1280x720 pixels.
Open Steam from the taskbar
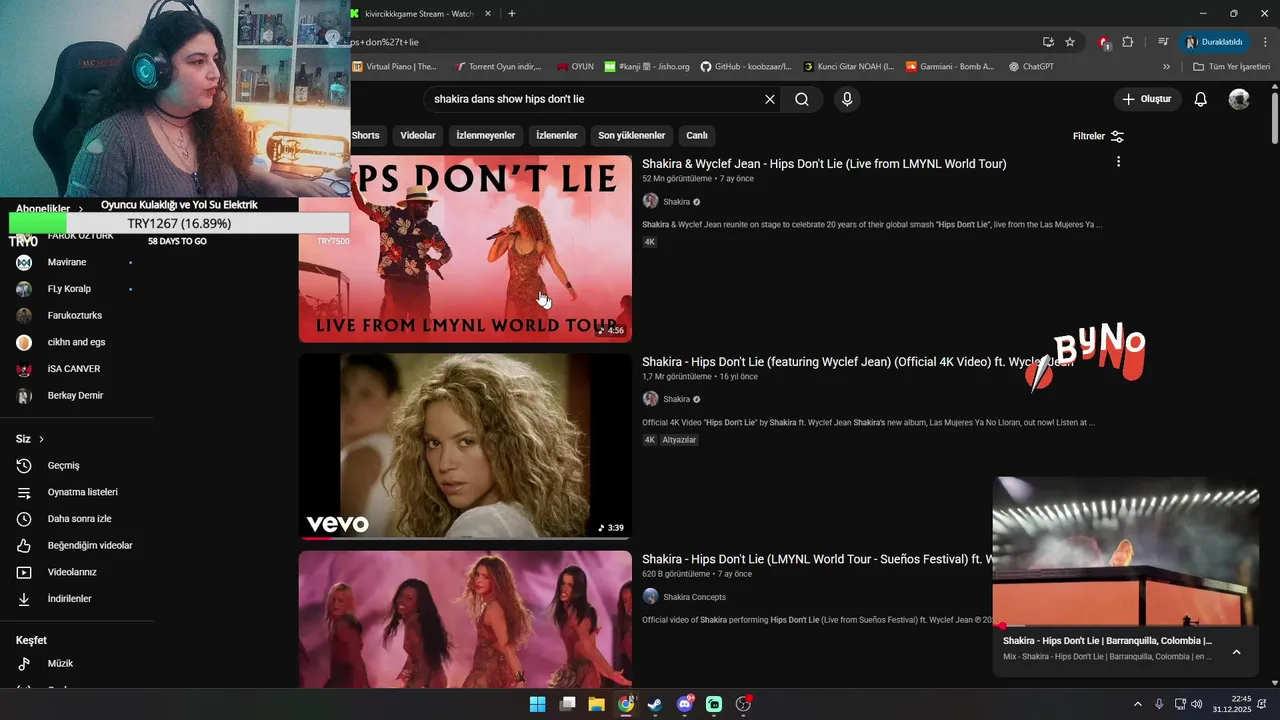655,704
